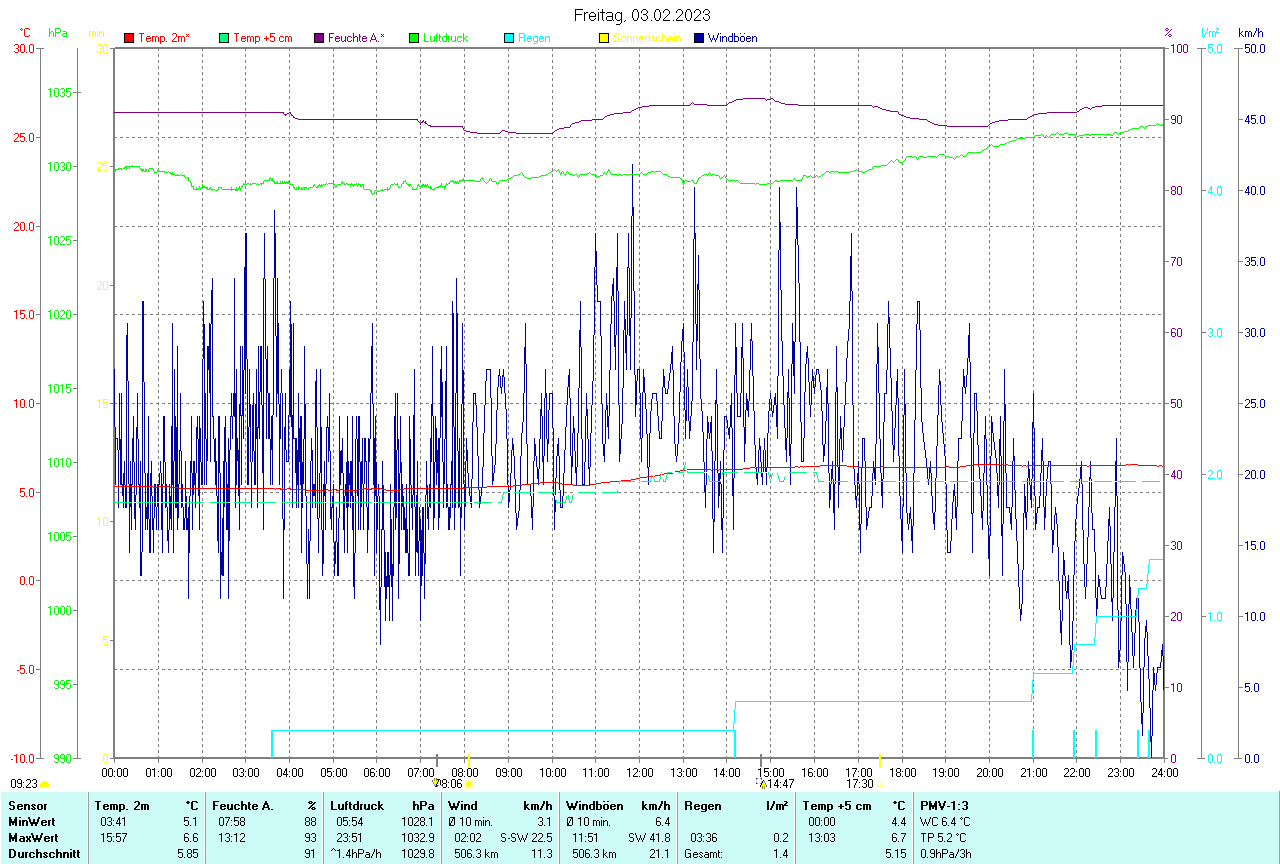Viewport: 1280px width, 864px height.
Task: Click the bright green Luftdruck legend swatch
Action: (x=414, y=38)
